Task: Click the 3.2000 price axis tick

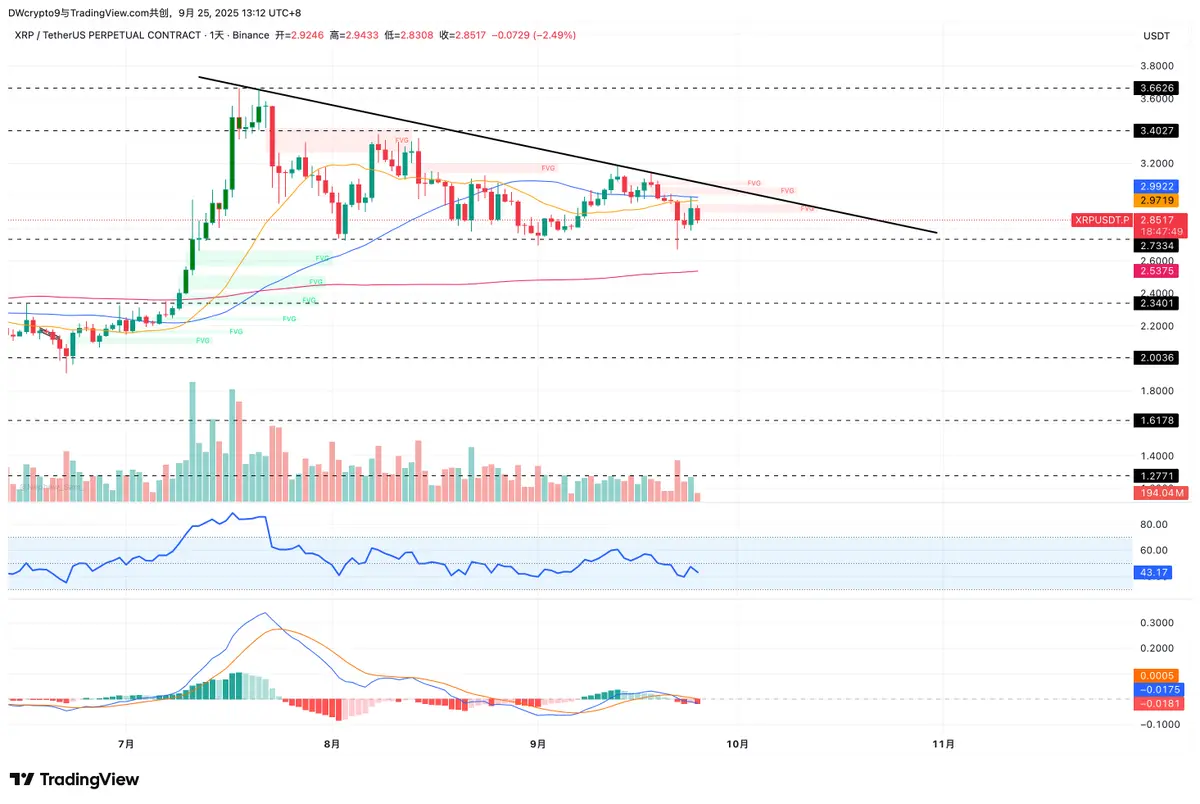Action: [x=1157, y=163]
